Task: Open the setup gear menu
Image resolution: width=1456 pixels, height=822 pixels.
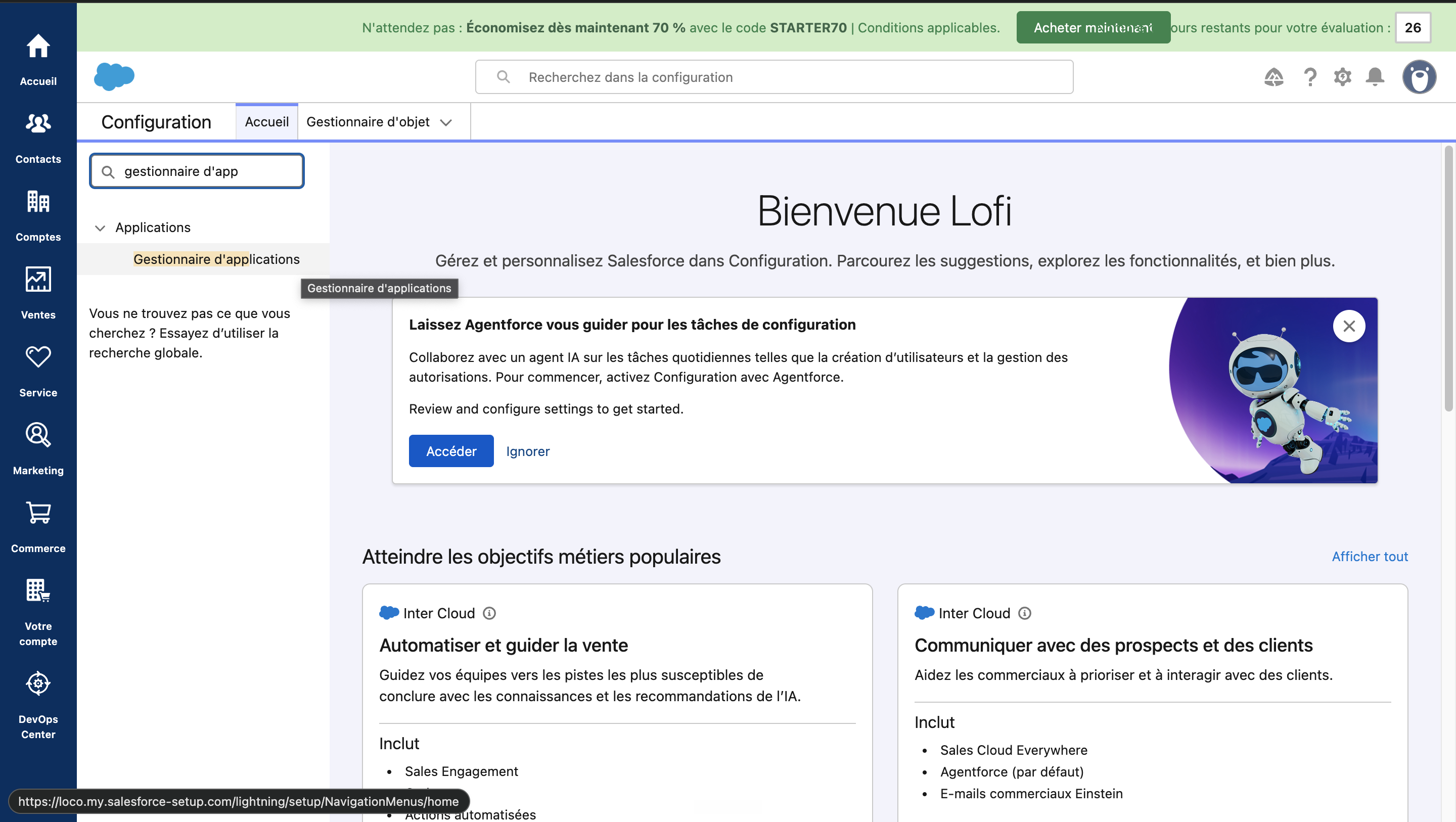Action: (x=1342, y=76)
